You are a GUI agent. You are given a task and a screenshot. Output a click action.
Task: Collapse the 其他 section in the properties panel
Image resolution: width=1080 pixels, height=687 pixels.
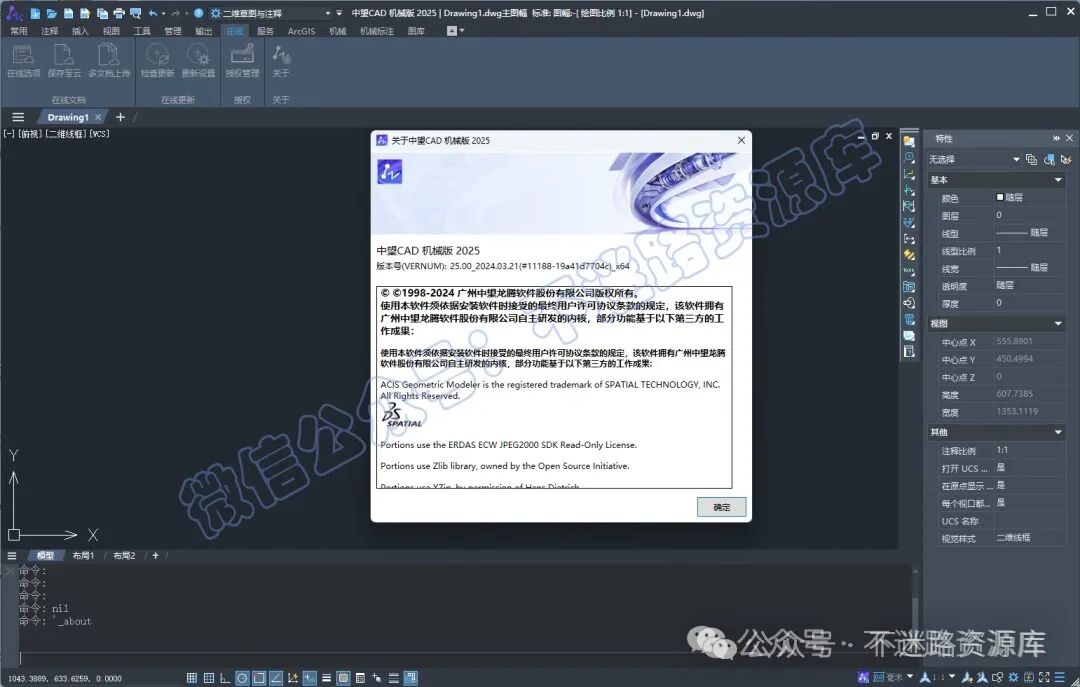click(x=1058, y=432)
